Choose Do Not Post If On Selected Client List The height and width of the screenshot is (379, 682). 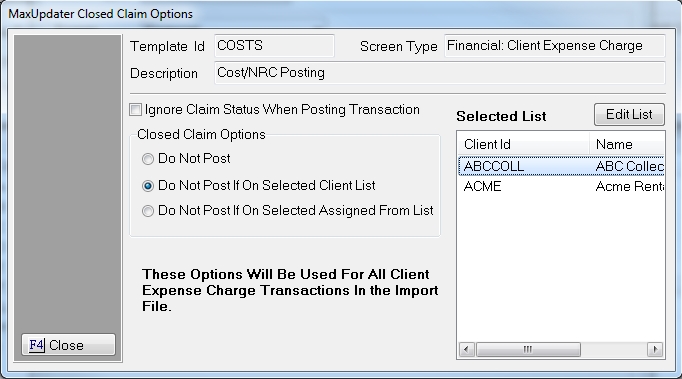point(148,186)
